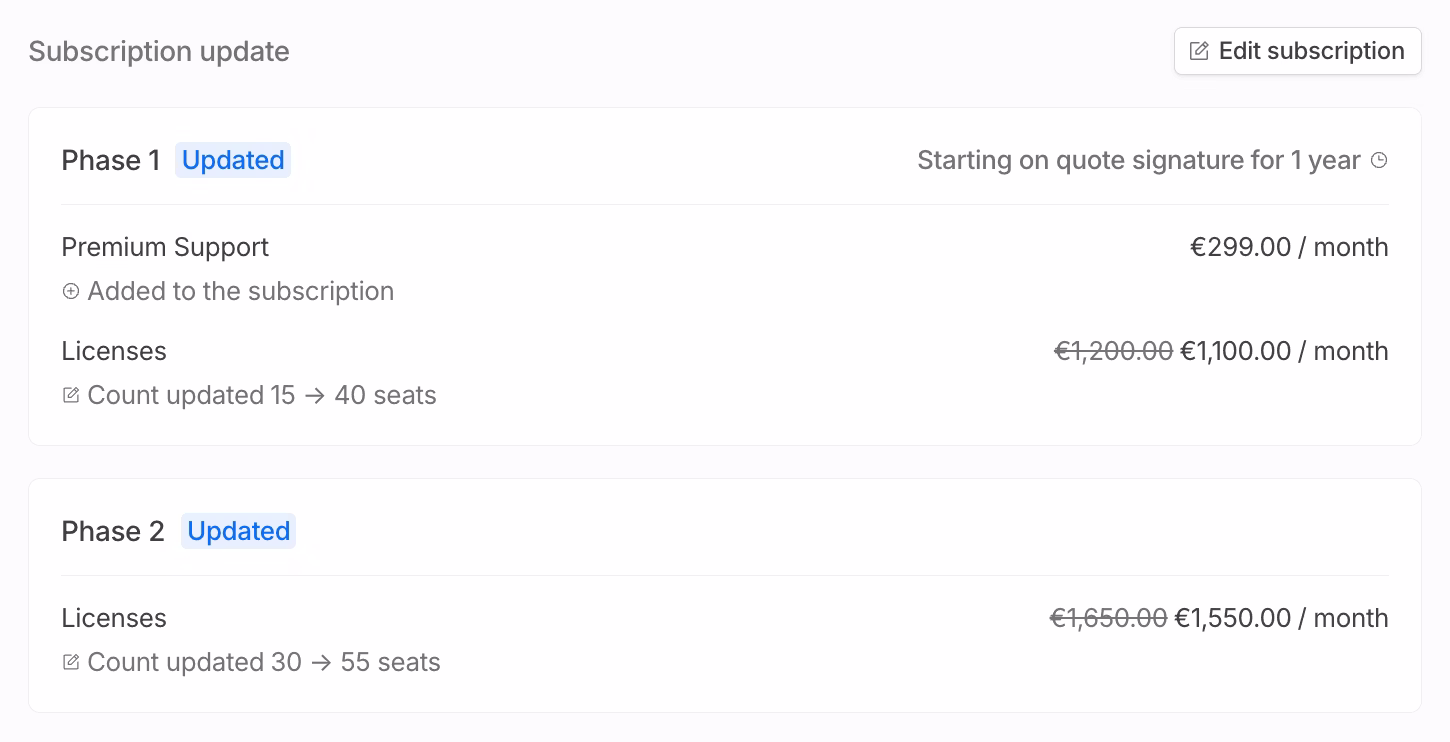Click the edit icon by Count updated 30

(71, 662)
